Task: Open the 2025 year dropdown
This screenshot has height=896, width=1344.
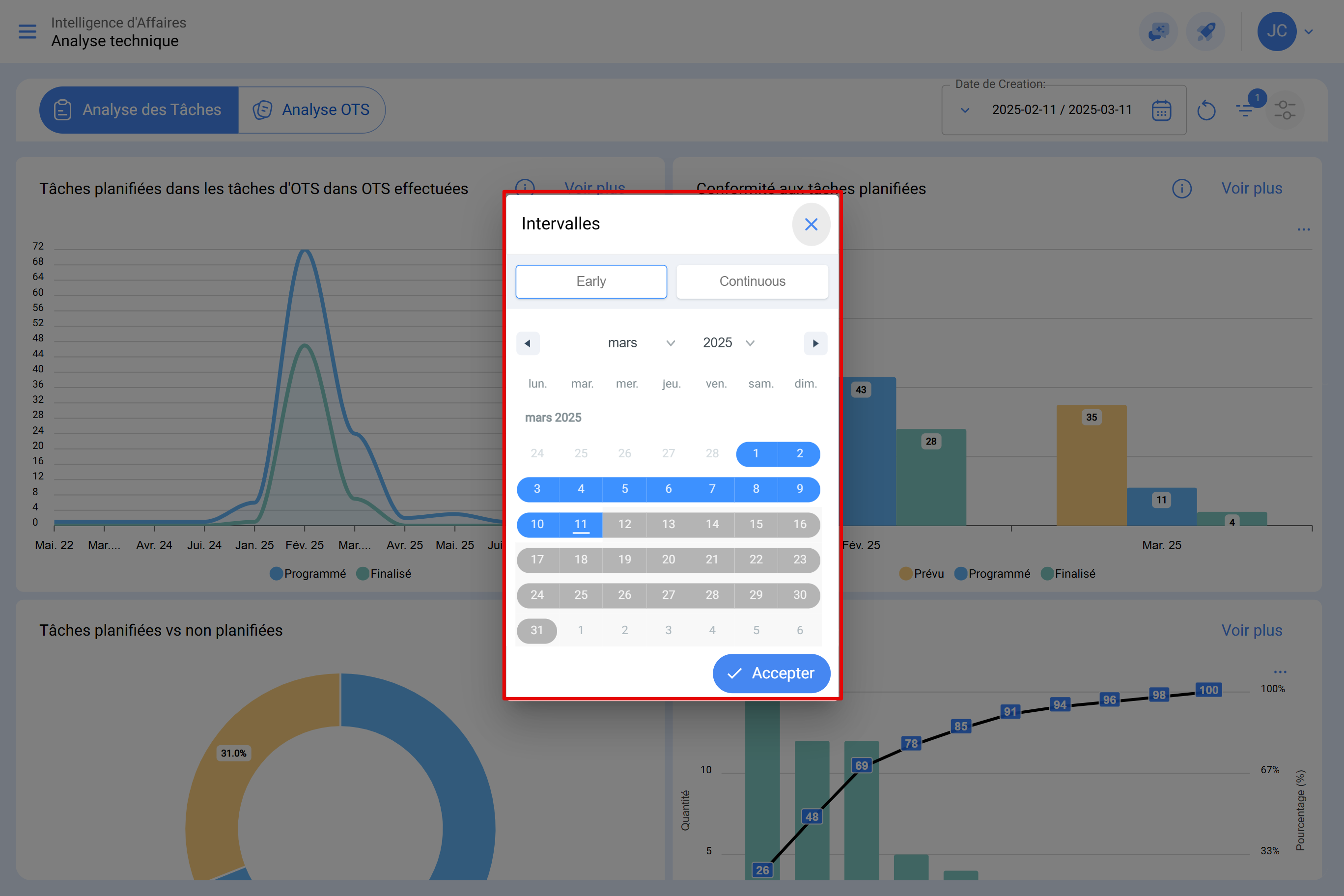Action: click(x=728, y=343)
